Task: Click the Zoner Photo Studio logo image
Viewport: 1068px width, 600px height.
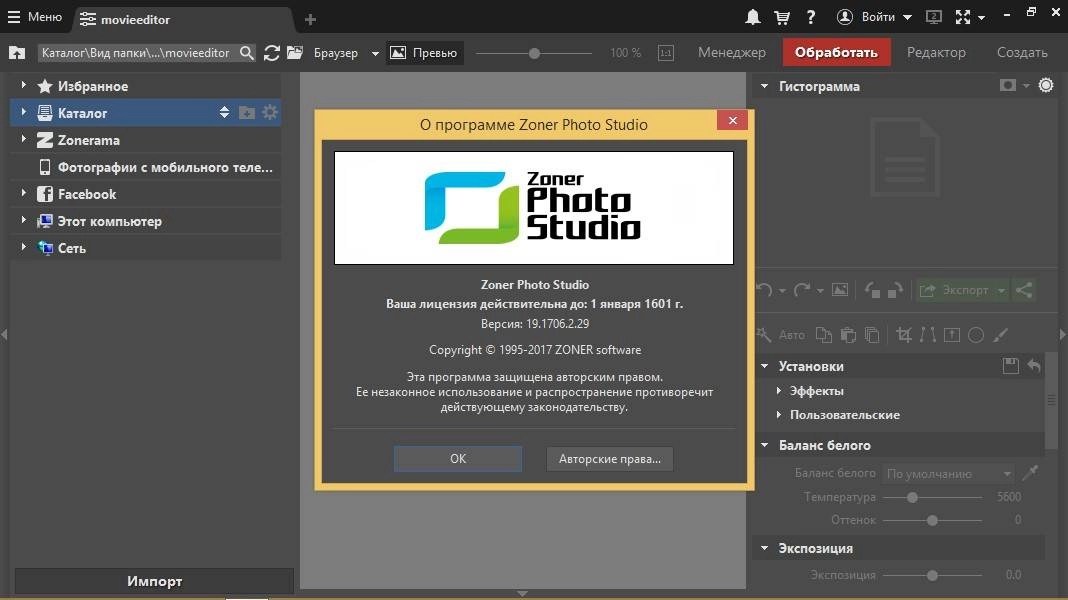Action: (x=533, y=208)
